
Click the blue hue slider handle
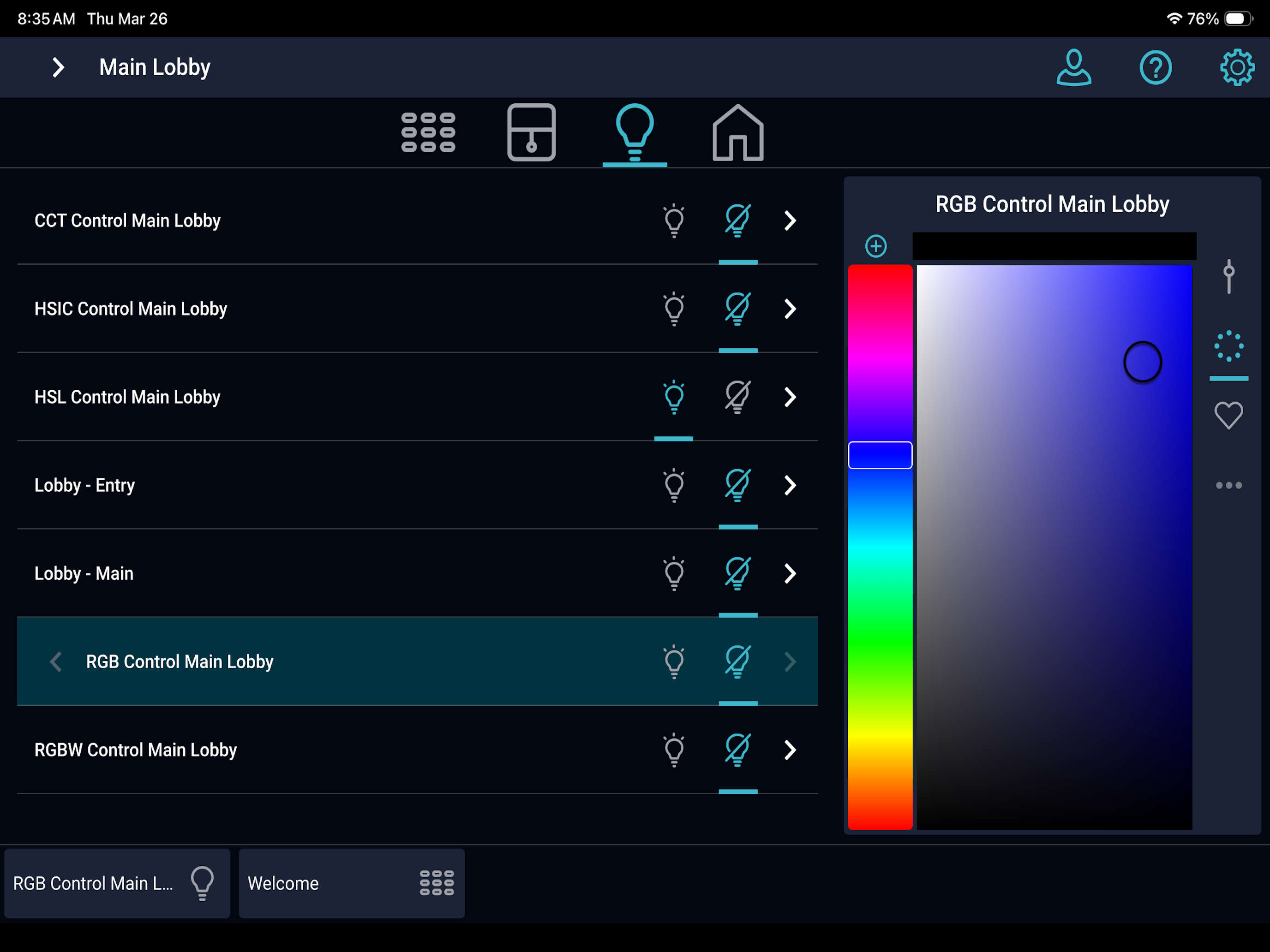pos(880,455)
